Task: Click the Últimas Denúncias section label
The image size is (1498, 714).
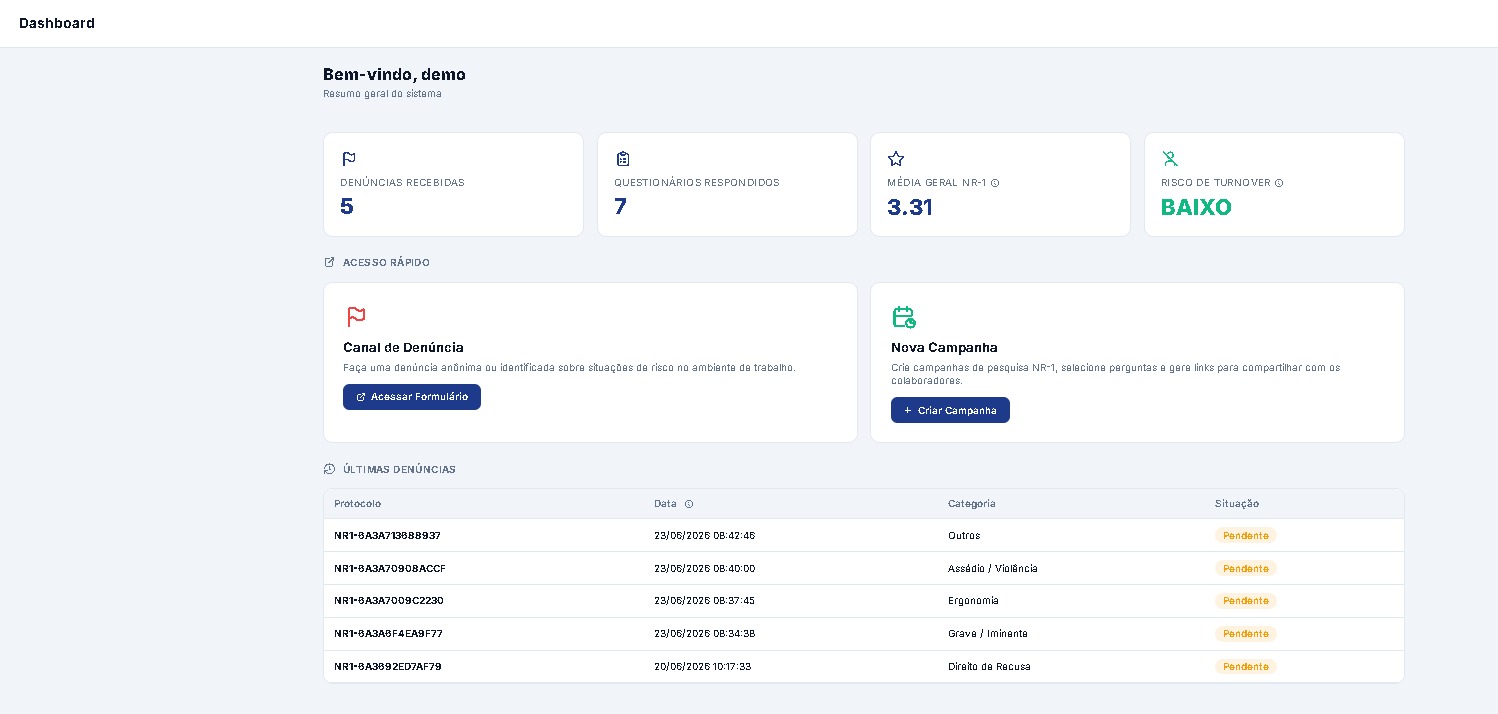Action: coord(399,469)
